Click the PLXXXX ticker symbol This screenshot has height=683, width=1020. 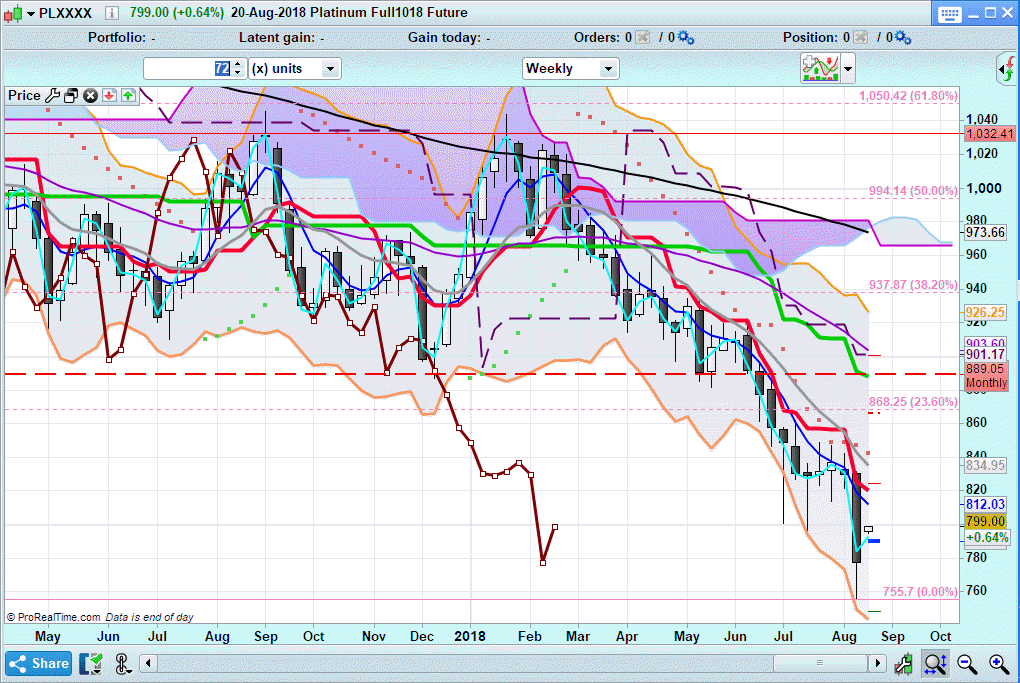(65, 13)
